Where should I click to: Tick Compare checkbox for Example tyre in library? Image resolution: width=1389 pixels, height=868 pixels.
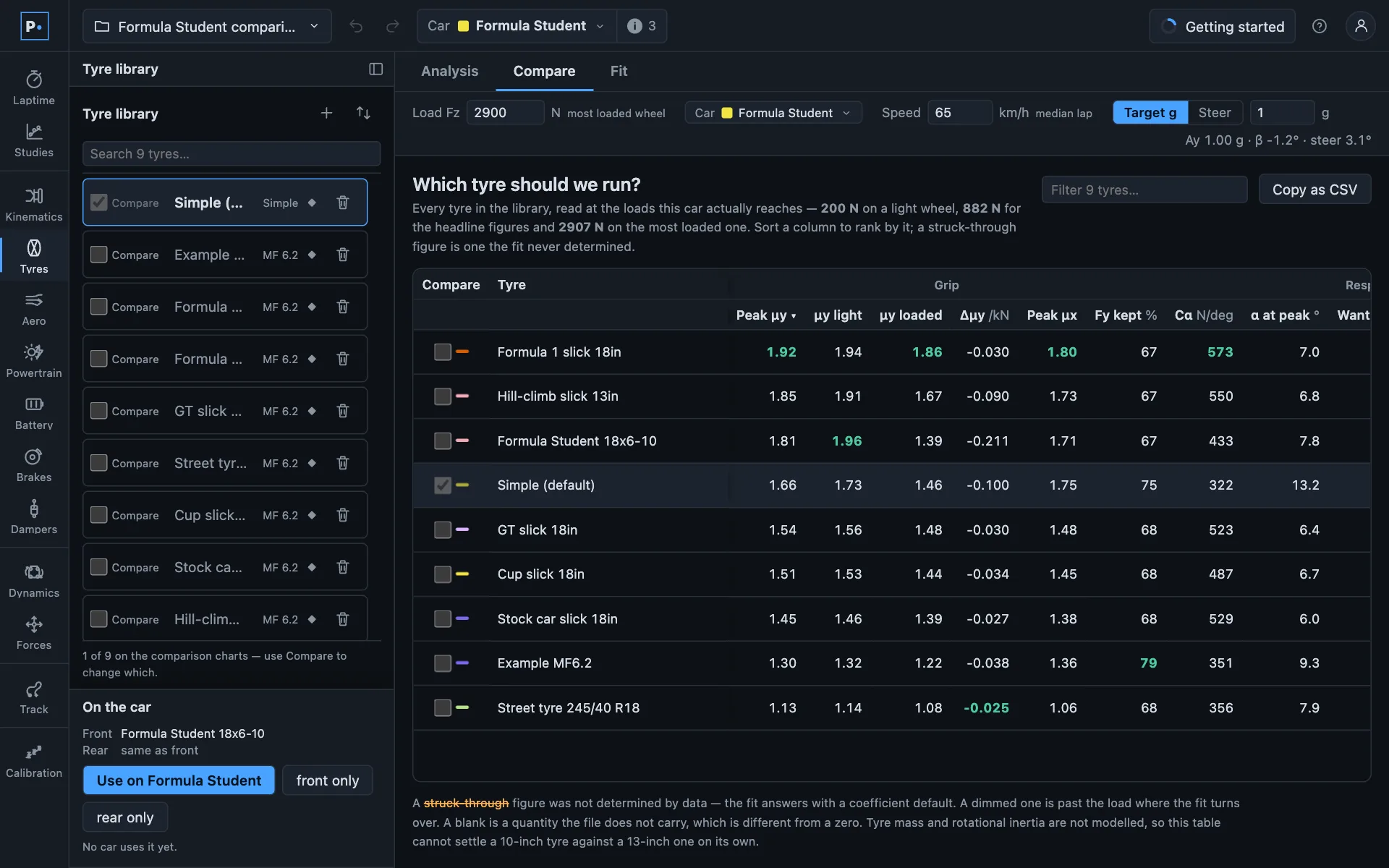coord(99,255)
